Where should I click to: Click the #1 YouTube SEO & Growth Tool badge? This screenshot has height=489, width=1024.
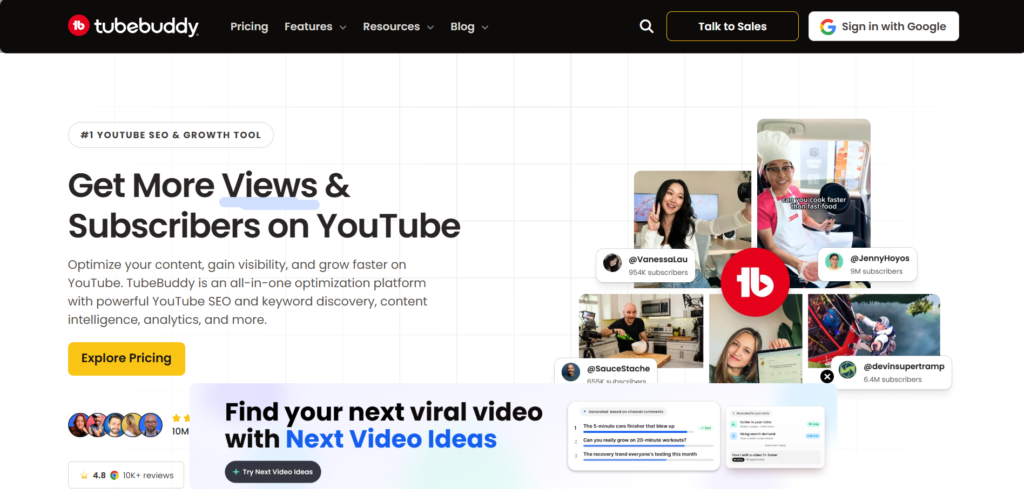(x=170, y=135)
